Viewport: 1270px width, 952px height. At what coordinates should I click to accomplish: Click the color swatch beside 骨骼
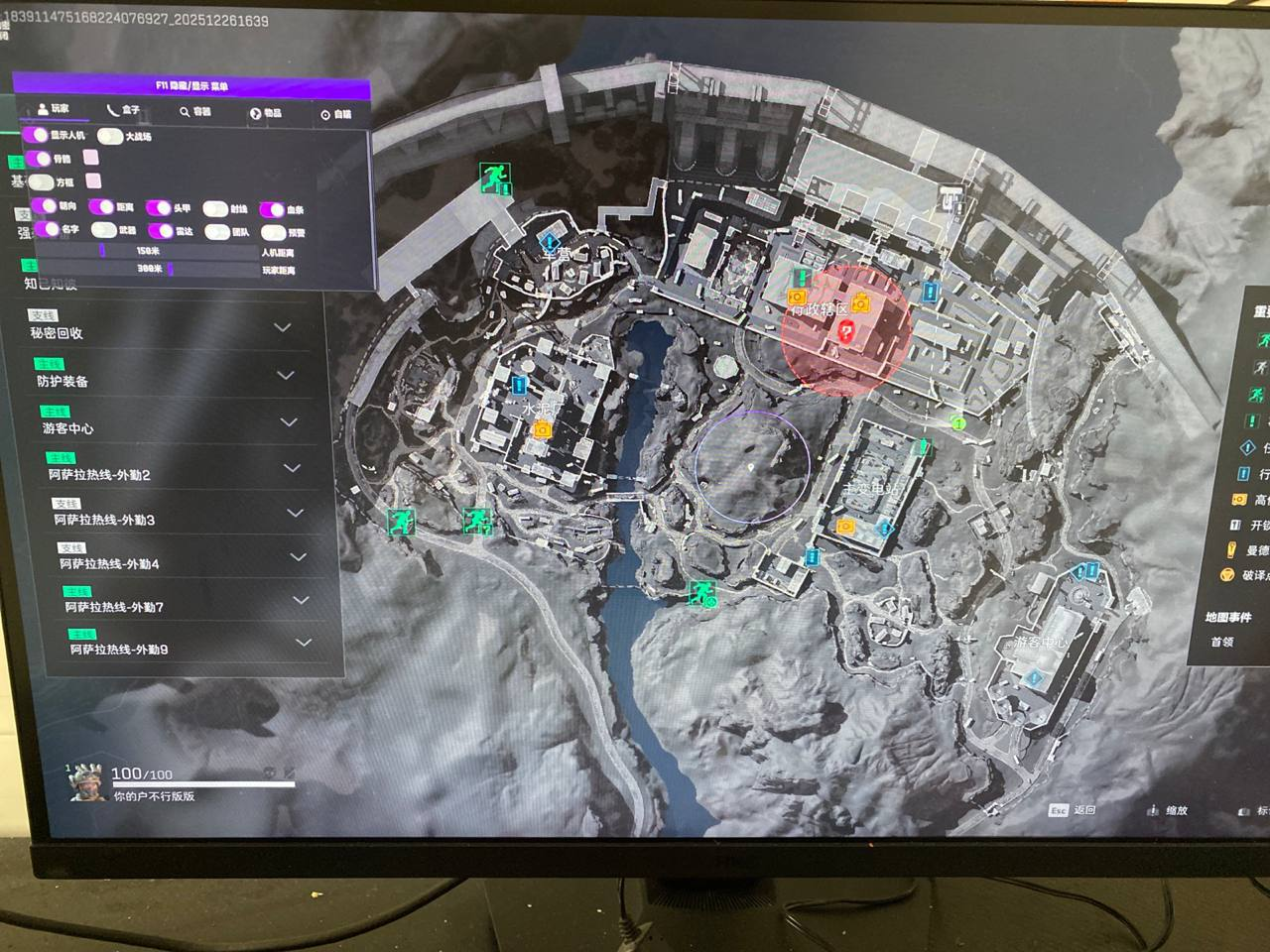(91, 158)
